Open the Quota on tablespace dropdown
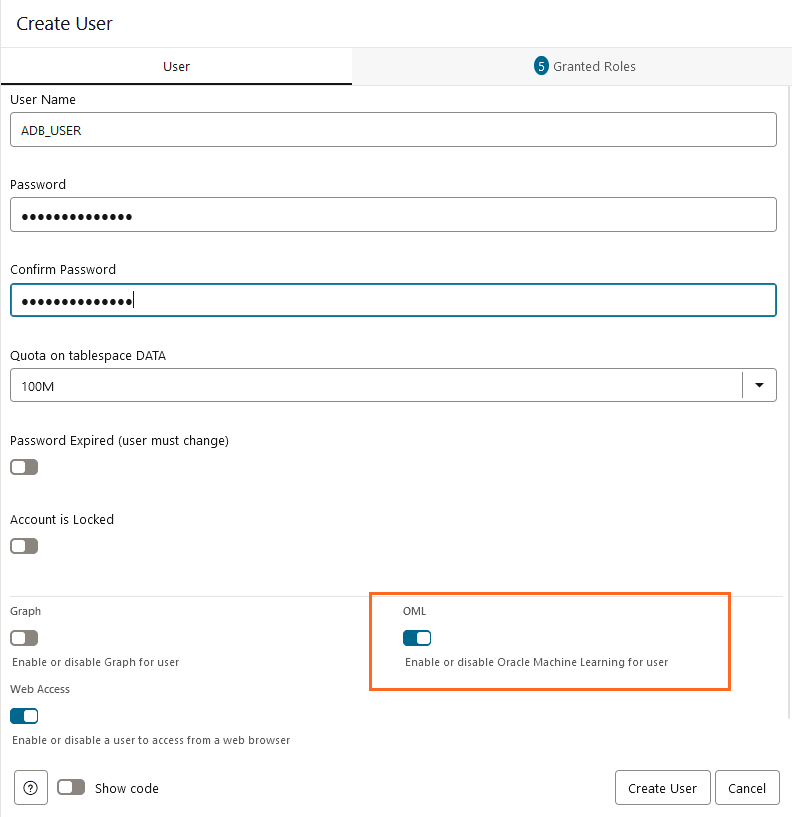This screenshot has width=792, height=817. tap(759, 384)
